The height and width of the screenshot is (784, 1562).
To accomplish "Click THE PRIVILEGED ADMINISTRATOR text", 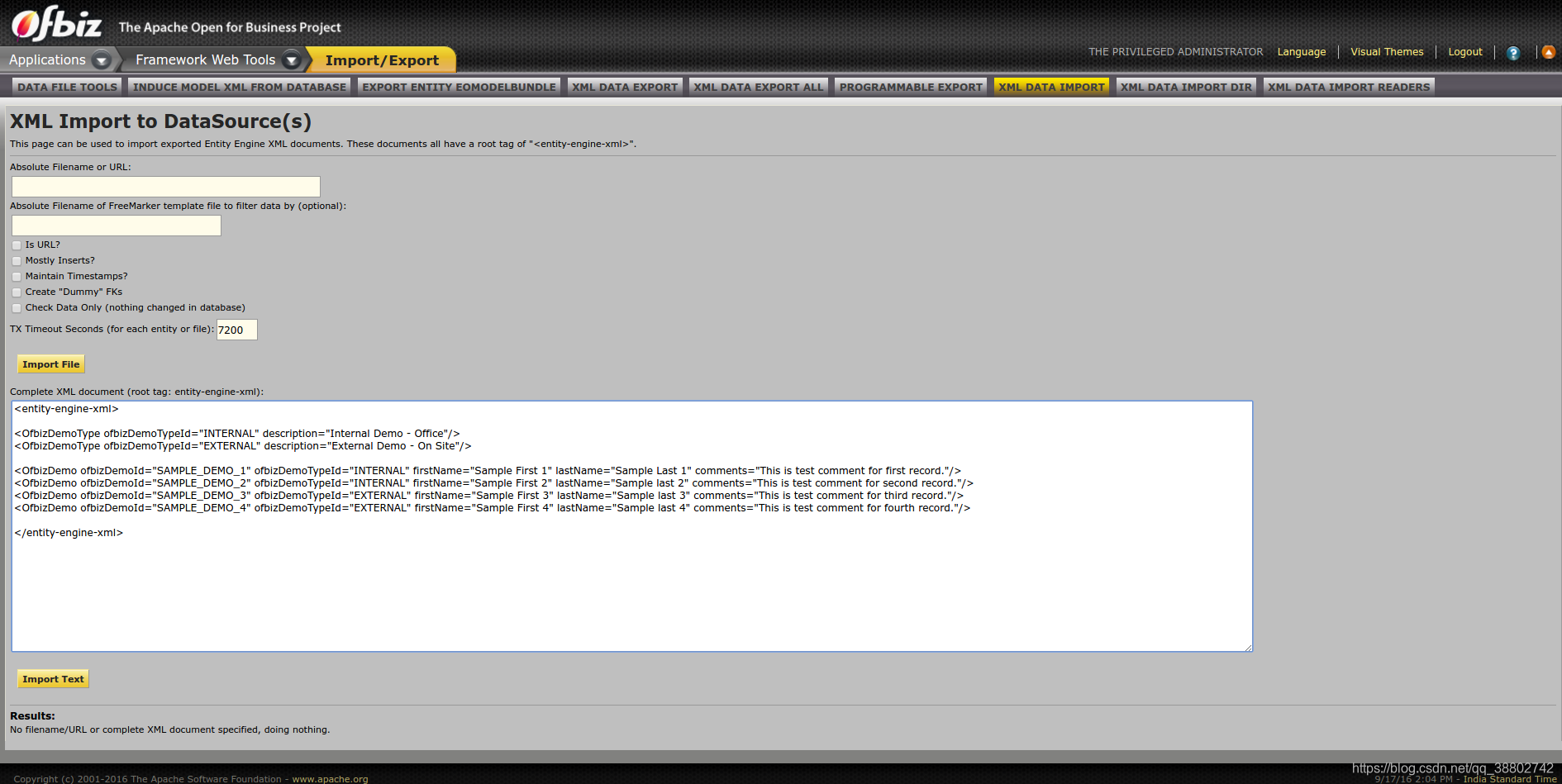I will [x=1175, y=52].
